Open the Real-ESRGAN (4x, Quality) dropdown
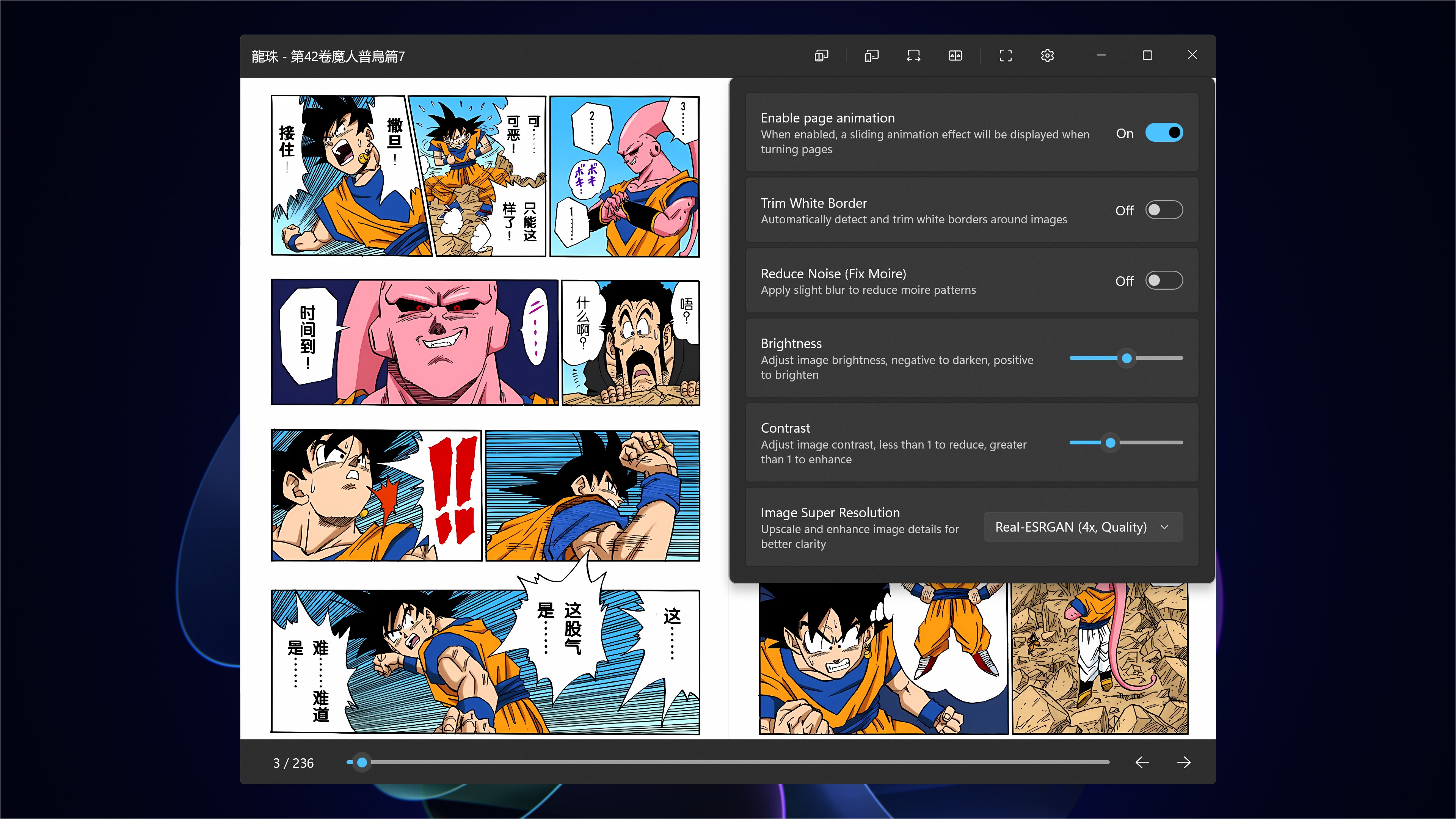Image resolution: width=1456 pixels, height=819 pixels. tap(1083, 527)
